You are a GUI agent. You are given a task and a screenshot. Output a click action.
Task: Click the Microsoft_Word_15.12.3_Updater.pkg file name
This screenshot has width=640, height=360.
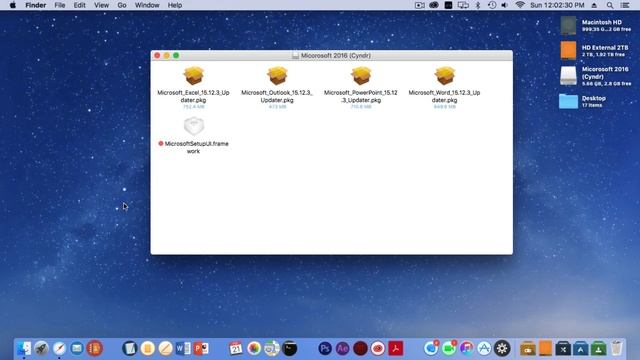pos(444,96)
